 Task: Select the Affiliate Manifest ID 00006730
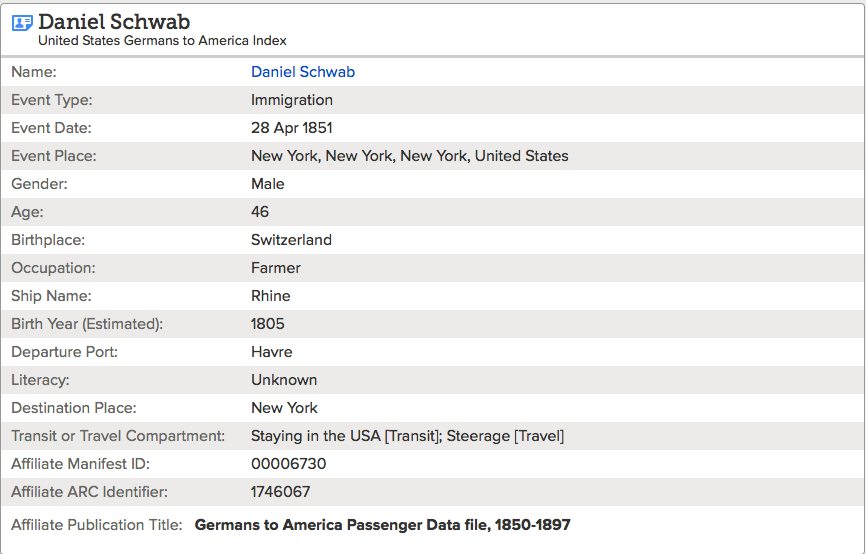coord(289,464)
